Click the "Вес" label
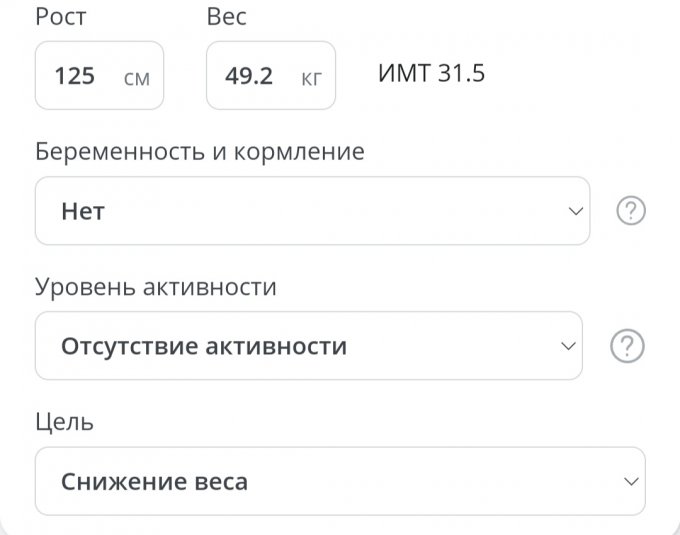 [226, 17]
